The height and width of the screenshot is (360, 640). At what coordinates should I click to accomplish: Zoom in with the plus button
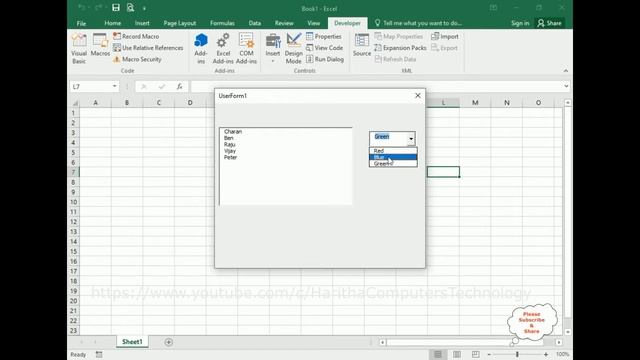(x=546, y=354)
